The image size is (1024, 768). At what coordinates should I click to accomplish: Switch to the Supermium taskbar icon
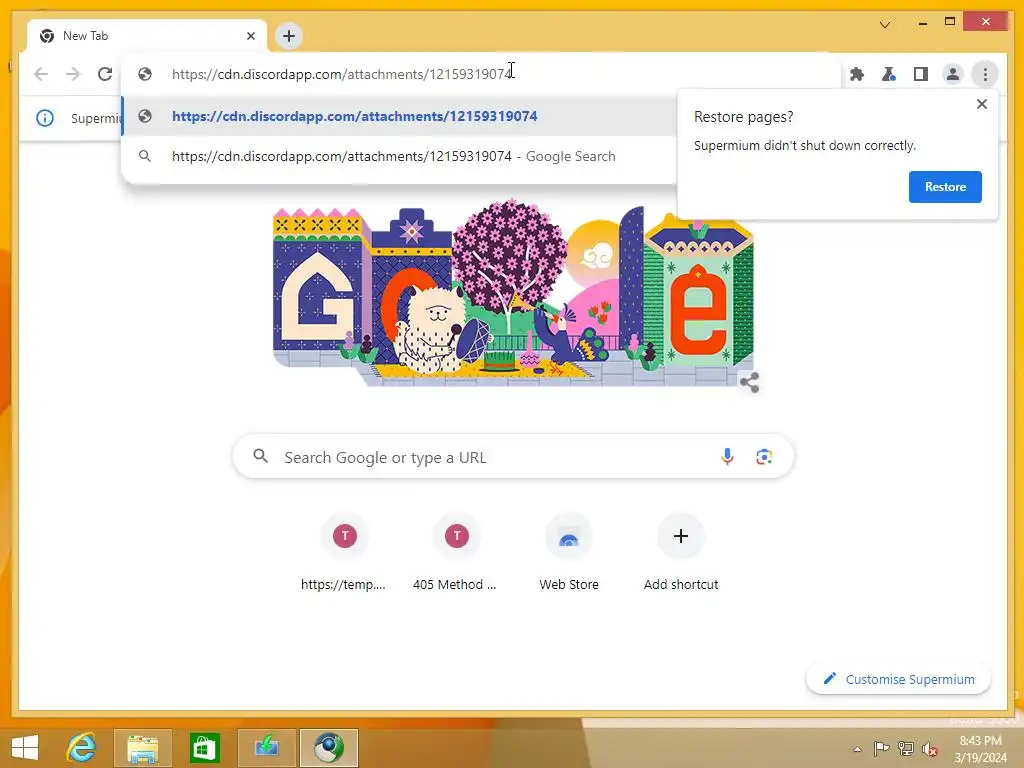(x=328, y=748)
